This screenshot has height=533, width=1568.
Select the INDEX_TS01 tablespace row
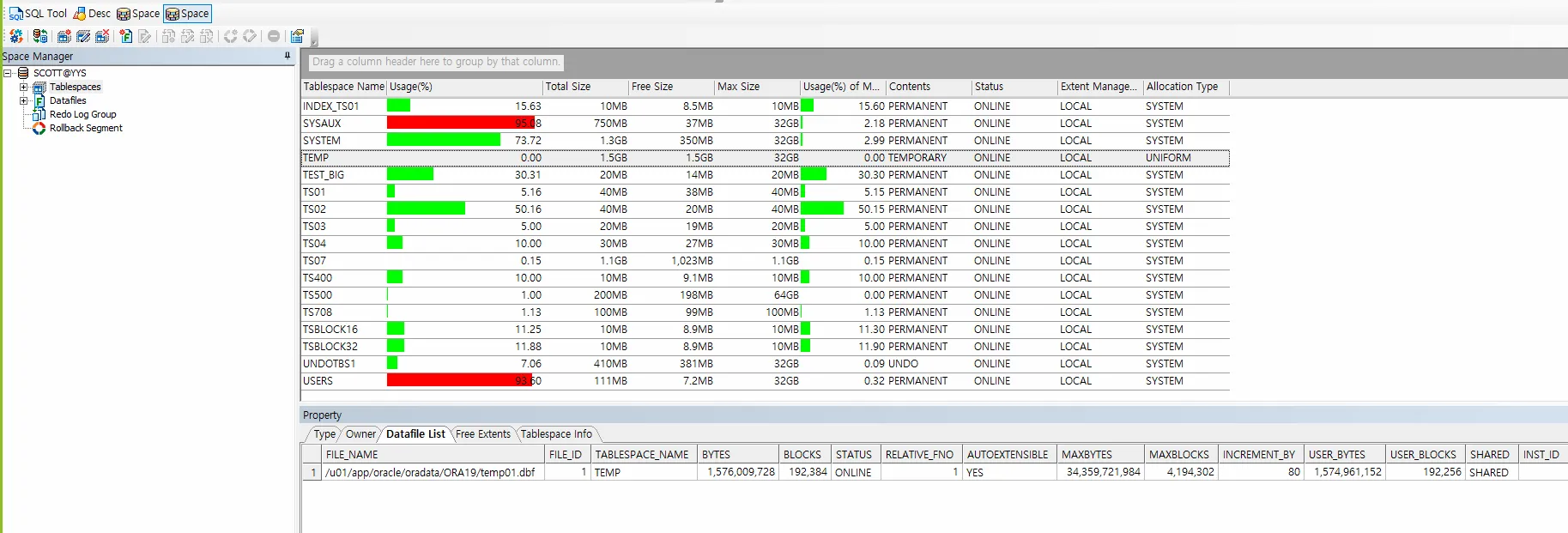pyautogui.click(x=765, y=106)
